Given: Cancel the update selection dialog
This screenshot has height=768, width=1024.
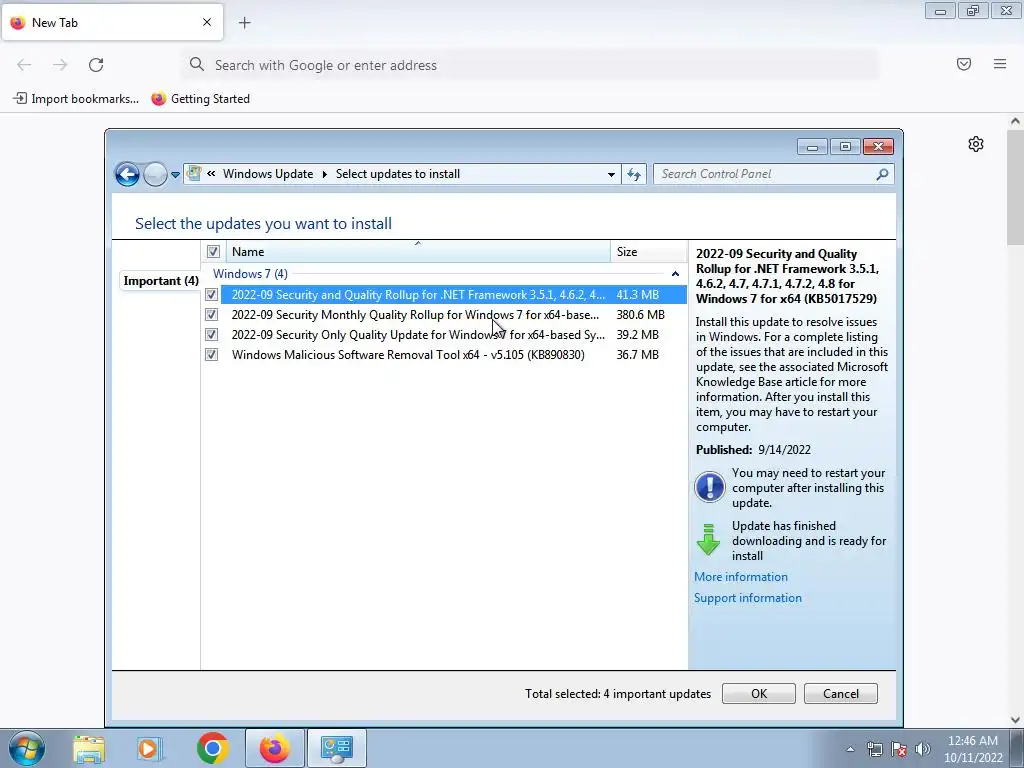Looking at the screenshot, I should pos(840,694).
